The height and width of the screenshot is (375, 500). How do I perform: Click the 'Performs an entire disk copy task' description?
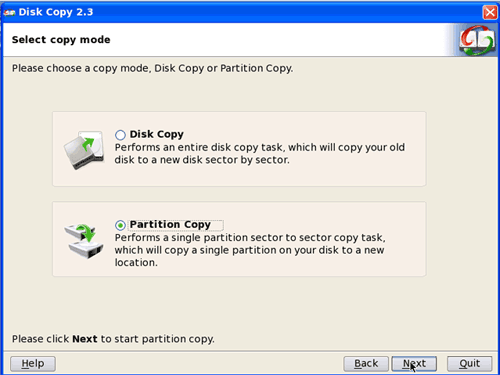tap(260, 154)
